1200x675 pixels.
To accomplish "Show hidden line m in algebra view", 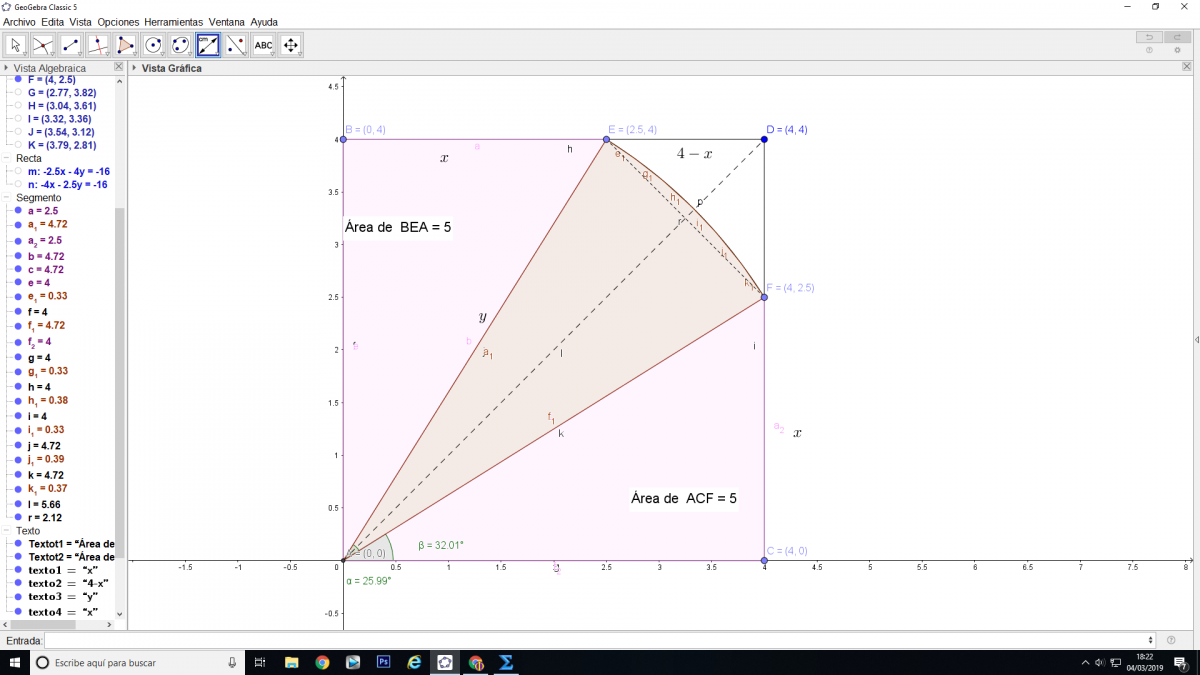I will pyautogui.click(x=18, y=171).
